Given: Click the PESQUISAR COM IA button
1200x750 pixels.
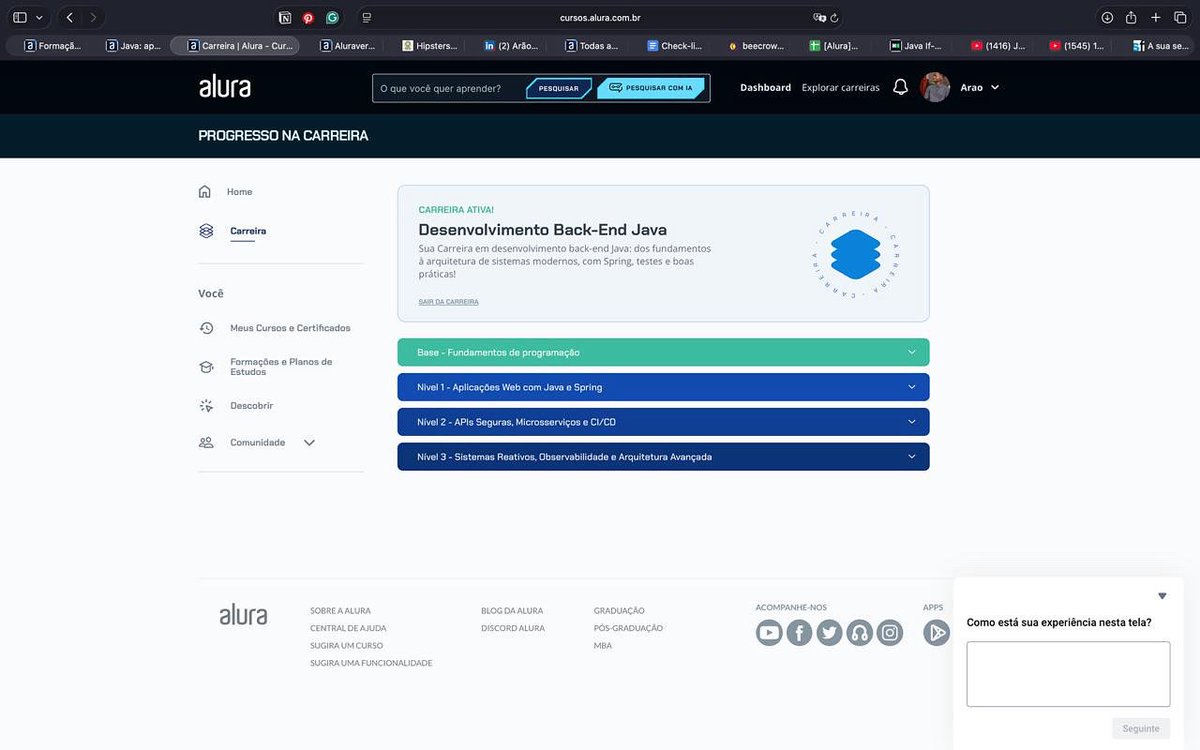Looking at the screenshot, I should coord(651,88).
